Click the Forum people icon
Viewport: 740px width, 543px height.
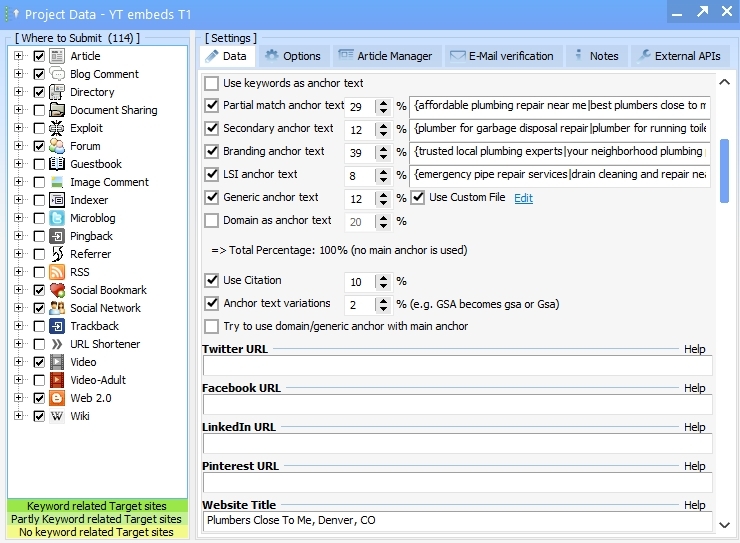(57, 146)
